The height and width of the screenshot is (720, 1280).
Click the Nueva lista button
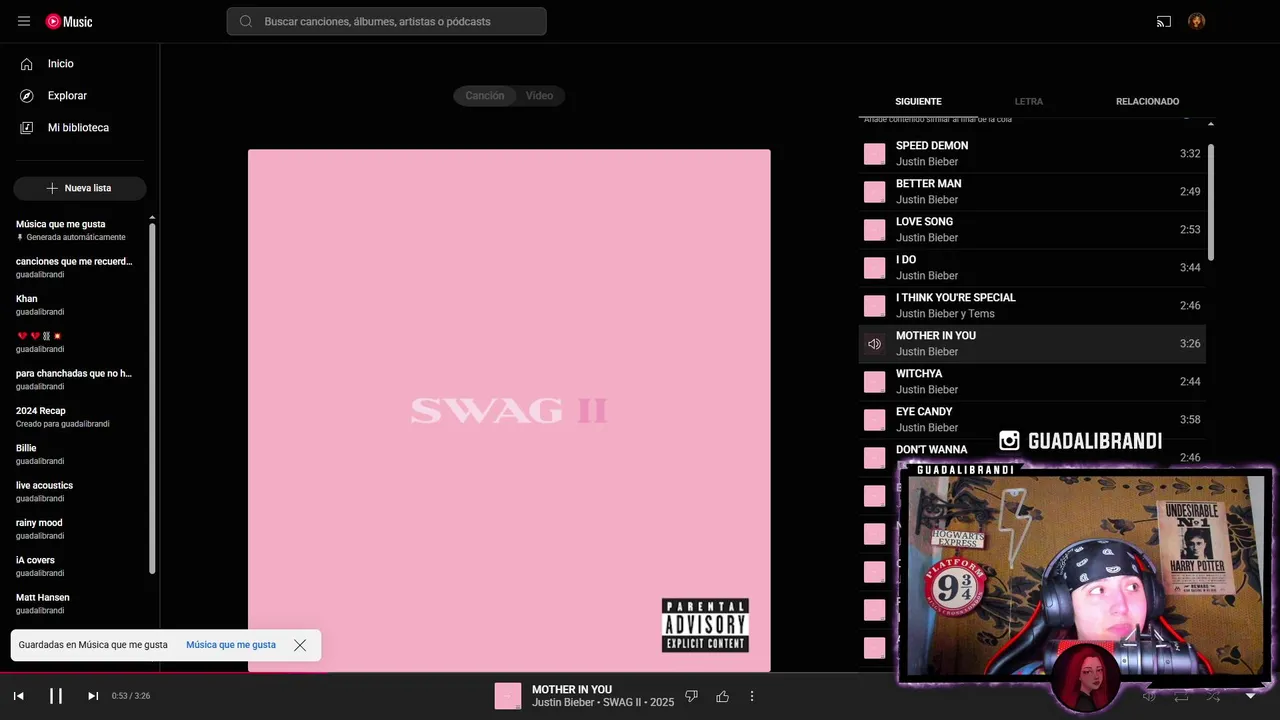80,188
